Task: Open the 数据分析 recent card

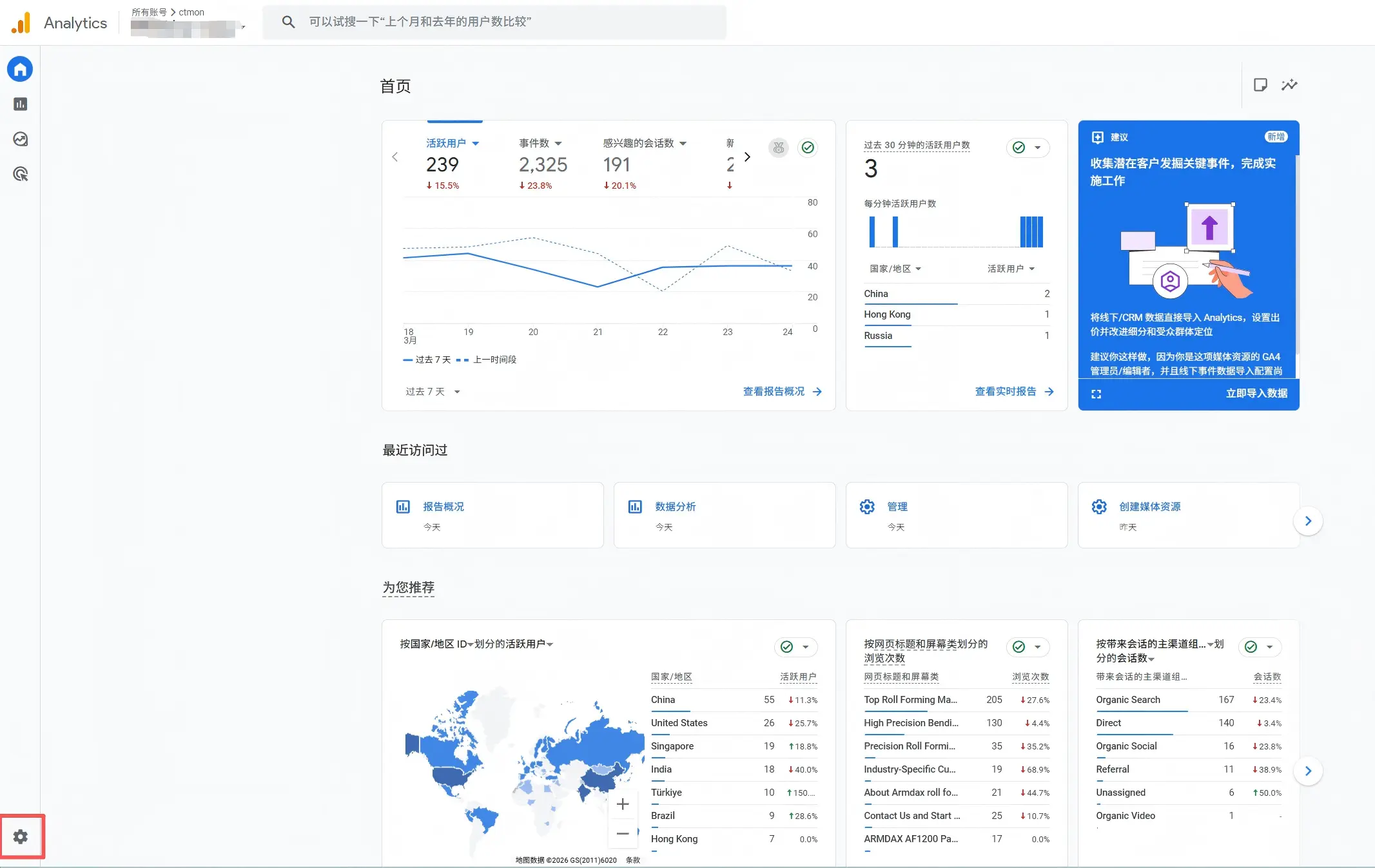Action: [725, 516]
